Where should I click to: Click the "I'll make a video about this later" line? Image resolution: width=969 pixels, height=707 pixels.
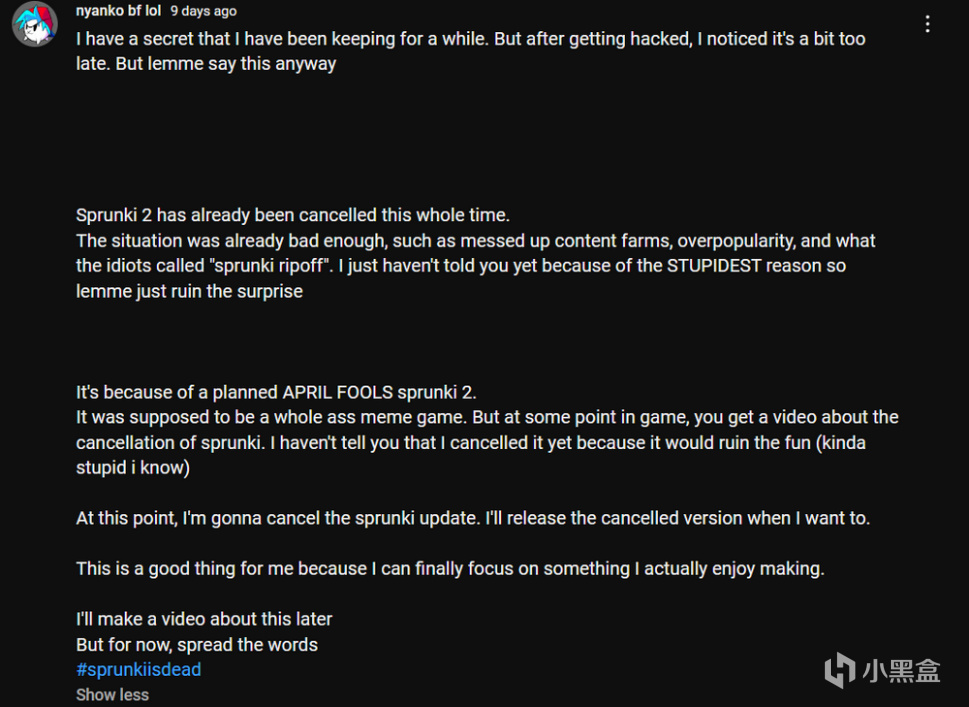click(204, 619)
